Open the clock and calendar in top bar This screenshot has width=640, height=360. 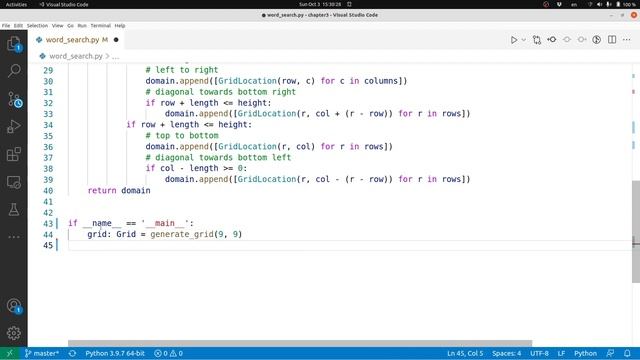click(x=320, y=4)
